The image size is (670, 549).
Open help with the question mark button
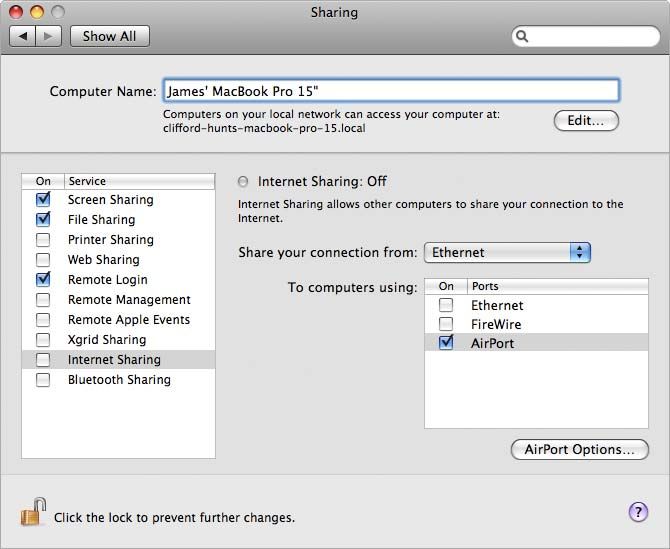click(638, 512)
